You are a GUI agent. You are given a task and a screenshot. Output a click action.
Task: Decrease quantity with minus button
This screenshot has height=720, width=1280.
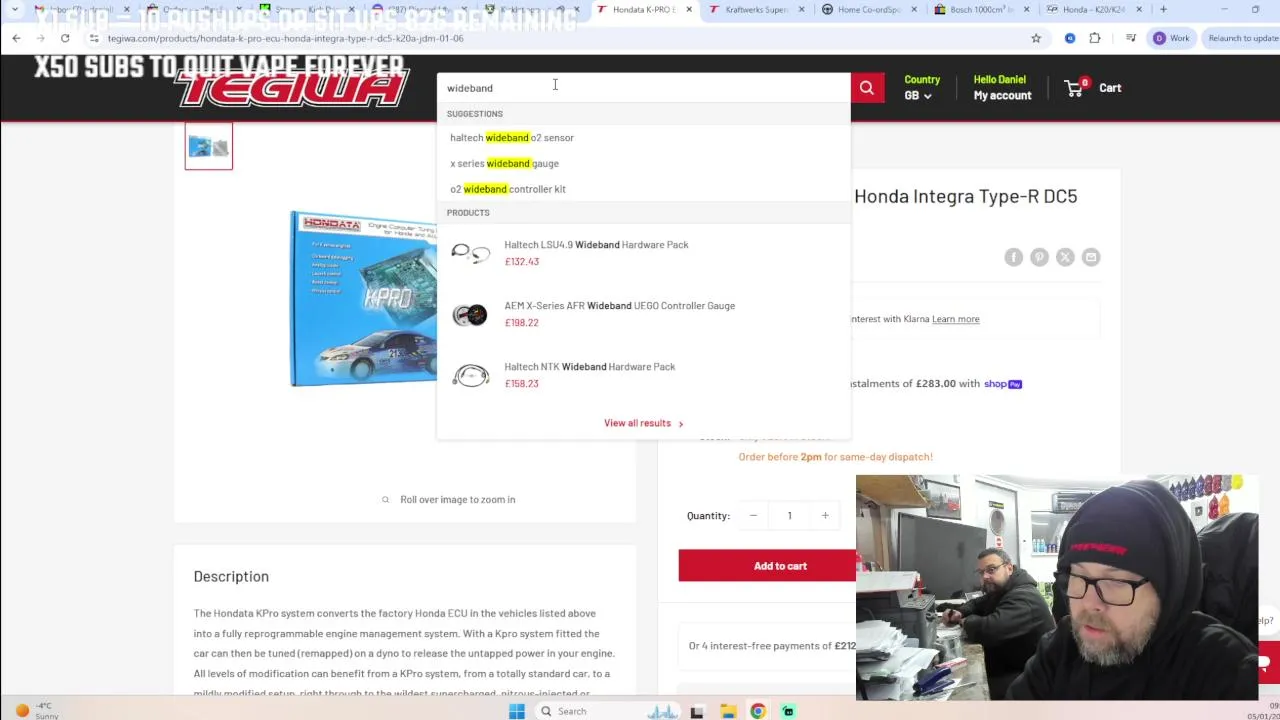click(753, 516)
